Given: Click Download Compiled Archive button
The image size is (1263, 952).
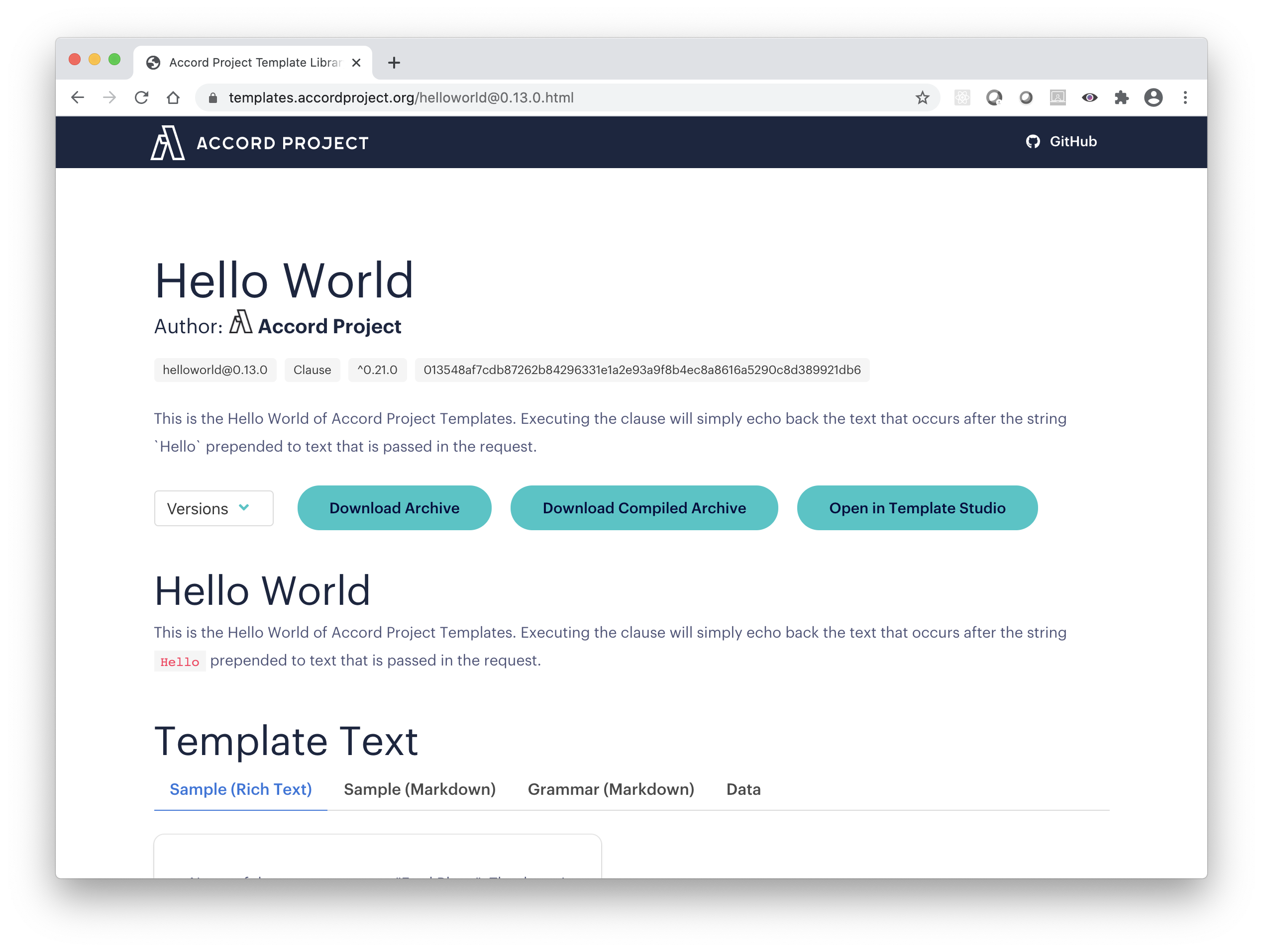Looking at the screenshot, I should [644, 508].
